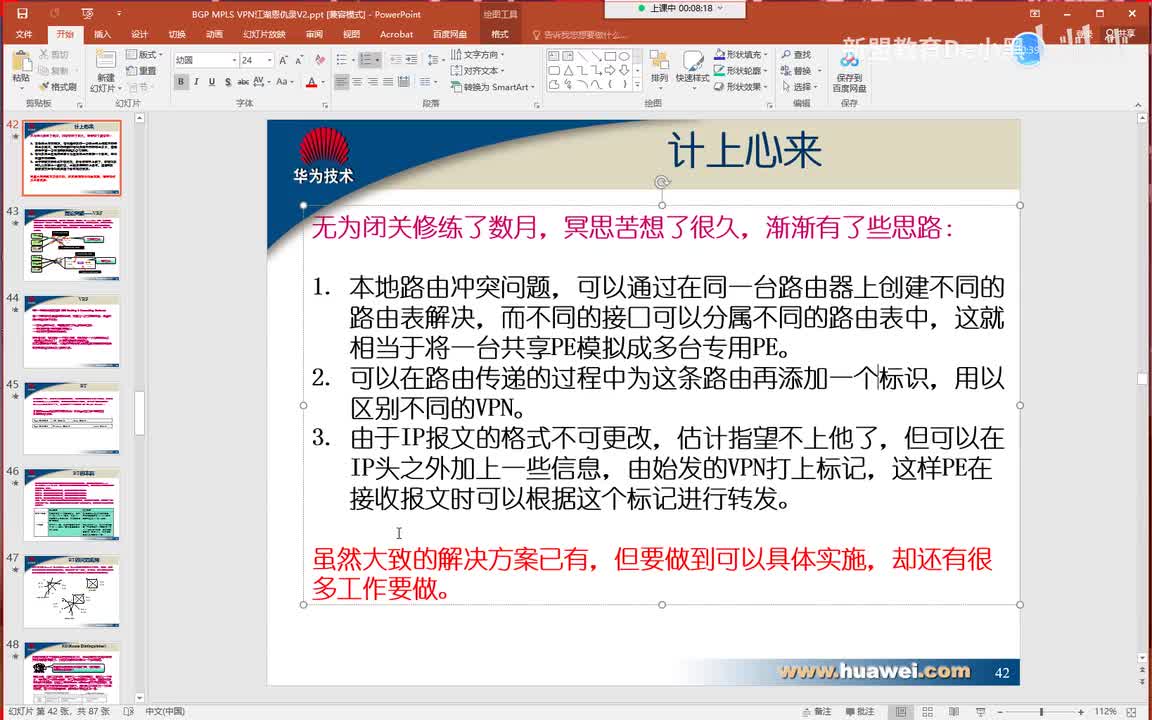The width and height of the screenshot is (1152, 720).
Task: Click Replace (替换) button
Action: (x=801, y=71)
